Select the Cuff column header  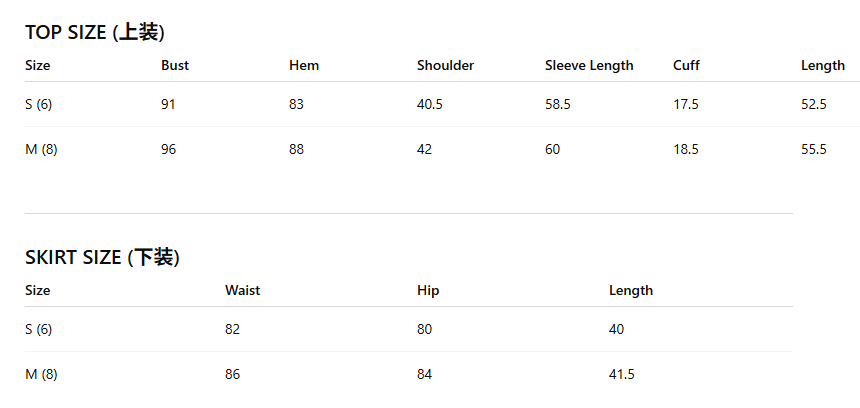[686, 65]
